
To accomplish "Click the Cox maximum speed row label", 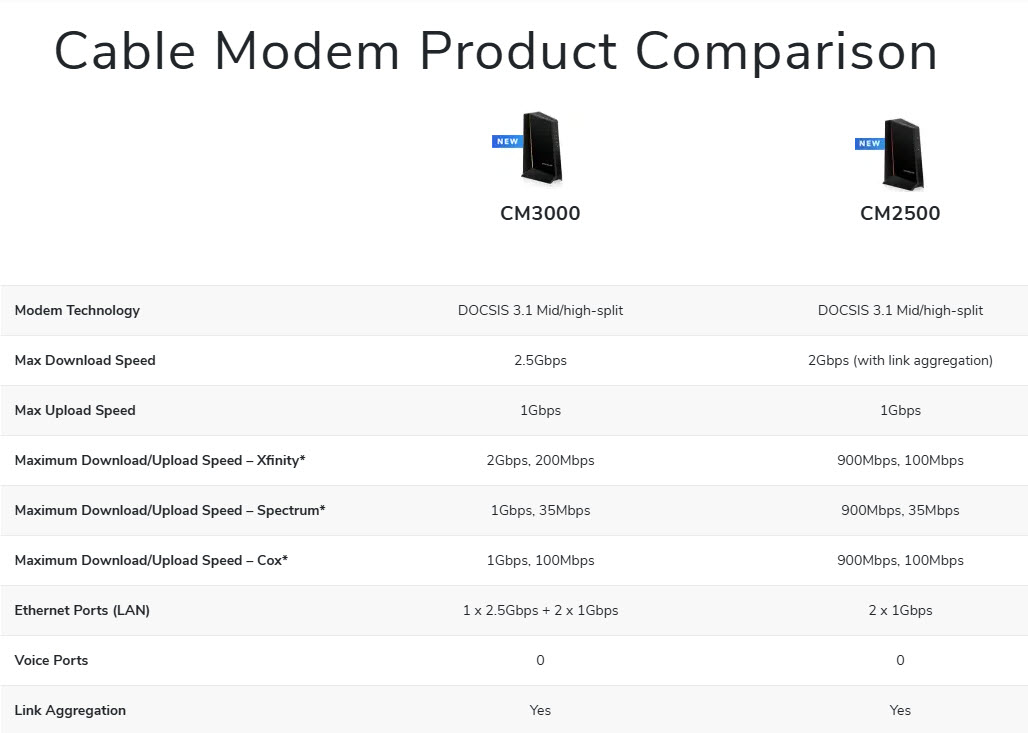I will tap(151, 560).
